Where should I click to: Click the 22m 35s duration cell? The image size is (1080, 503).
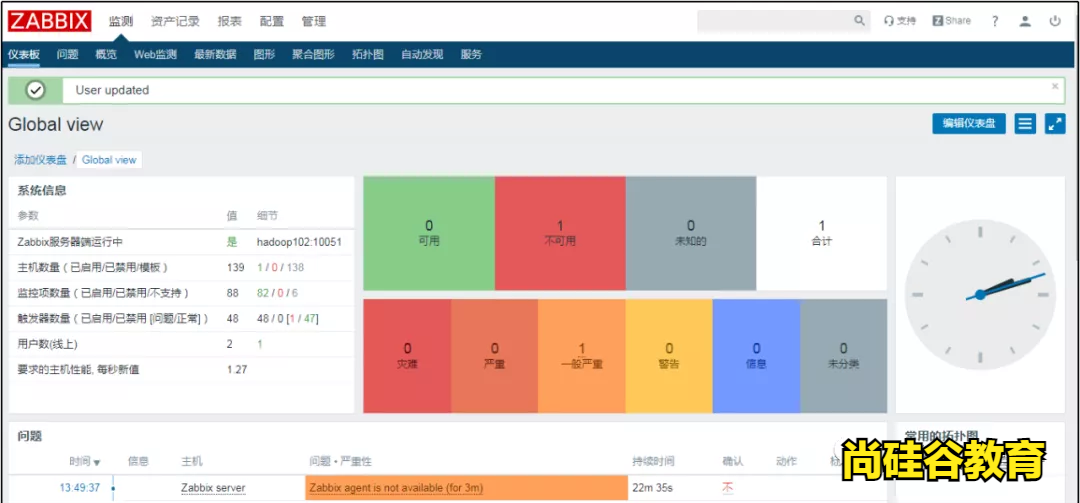pyautogui.click(x=652, y=488)
